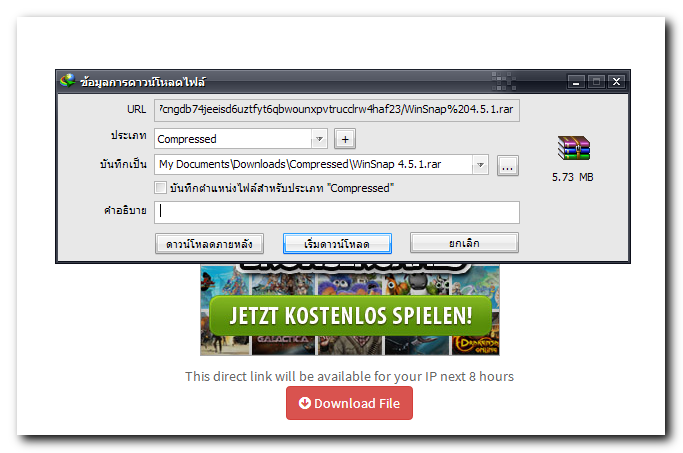Click the IDM globe icon in title bar
Image resolution: width=683 pixels, height=453 pixels.
[68, 81]
